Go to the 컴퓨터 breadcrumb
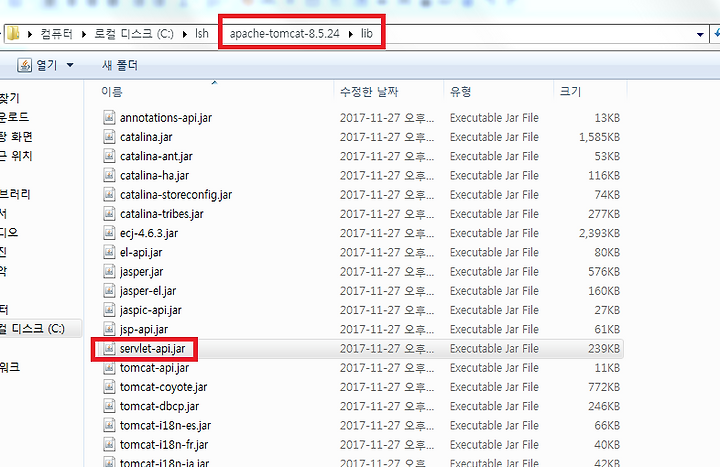The image size is (720, 467). coord(56,34)
